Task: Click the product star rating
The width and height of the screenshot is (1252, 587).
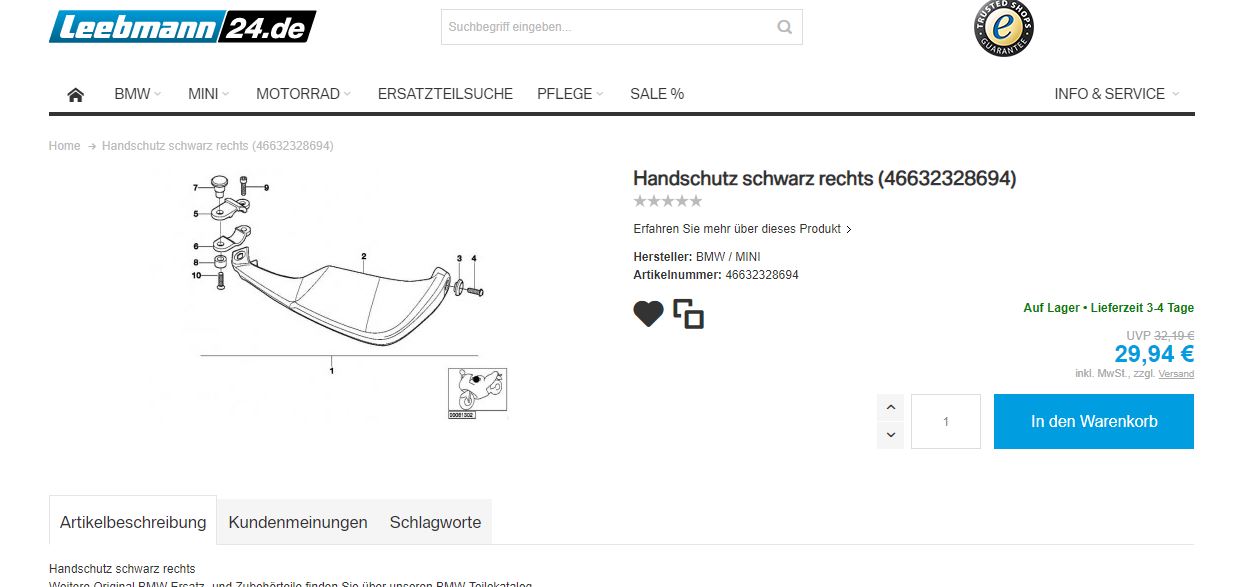Action: 668,202
